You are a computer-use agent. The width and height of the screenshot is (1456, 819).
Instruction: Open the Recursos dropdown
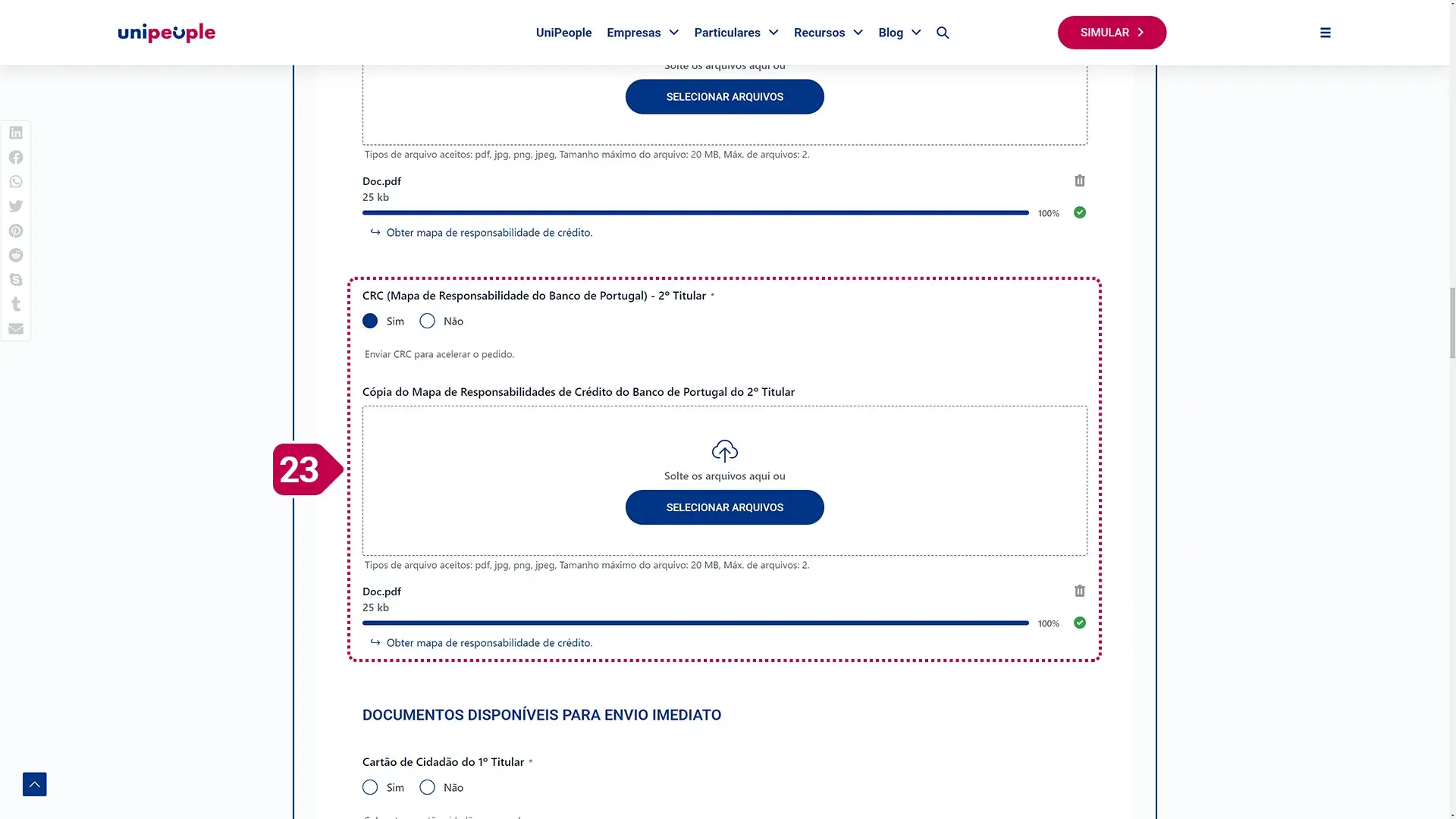coord(828,33)
